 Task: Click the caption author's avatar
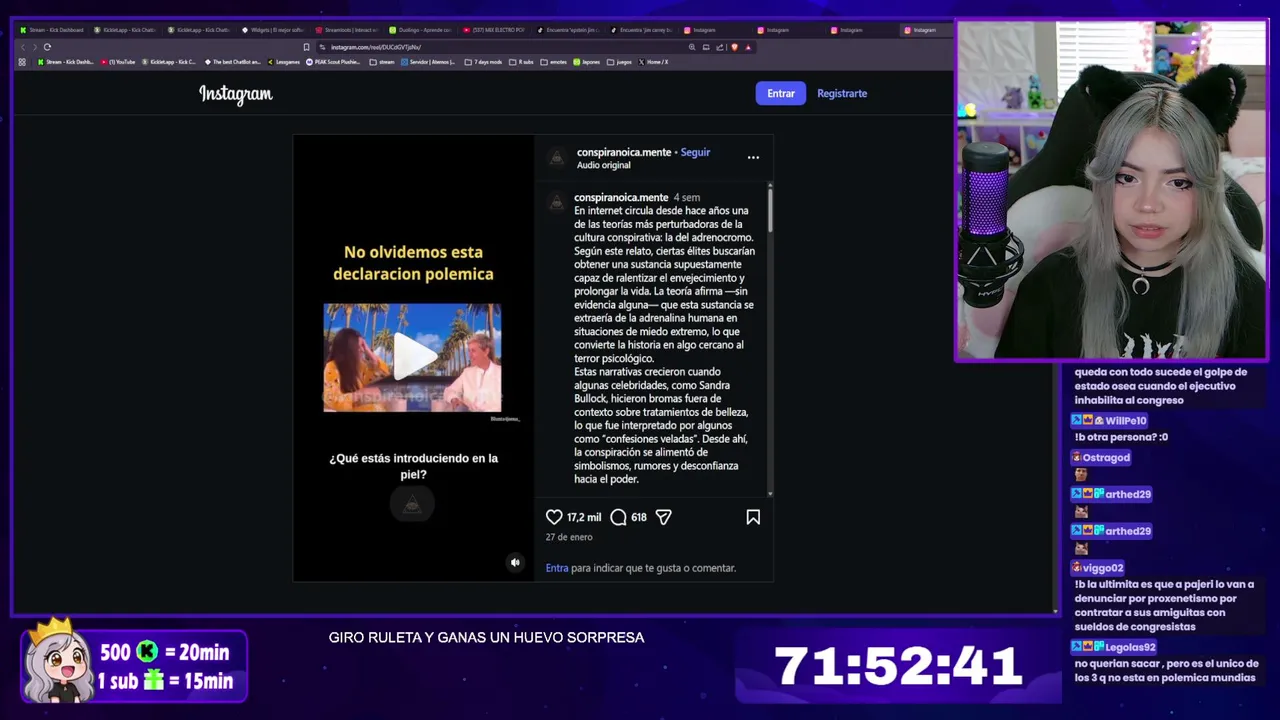click(x=557, y=202)
